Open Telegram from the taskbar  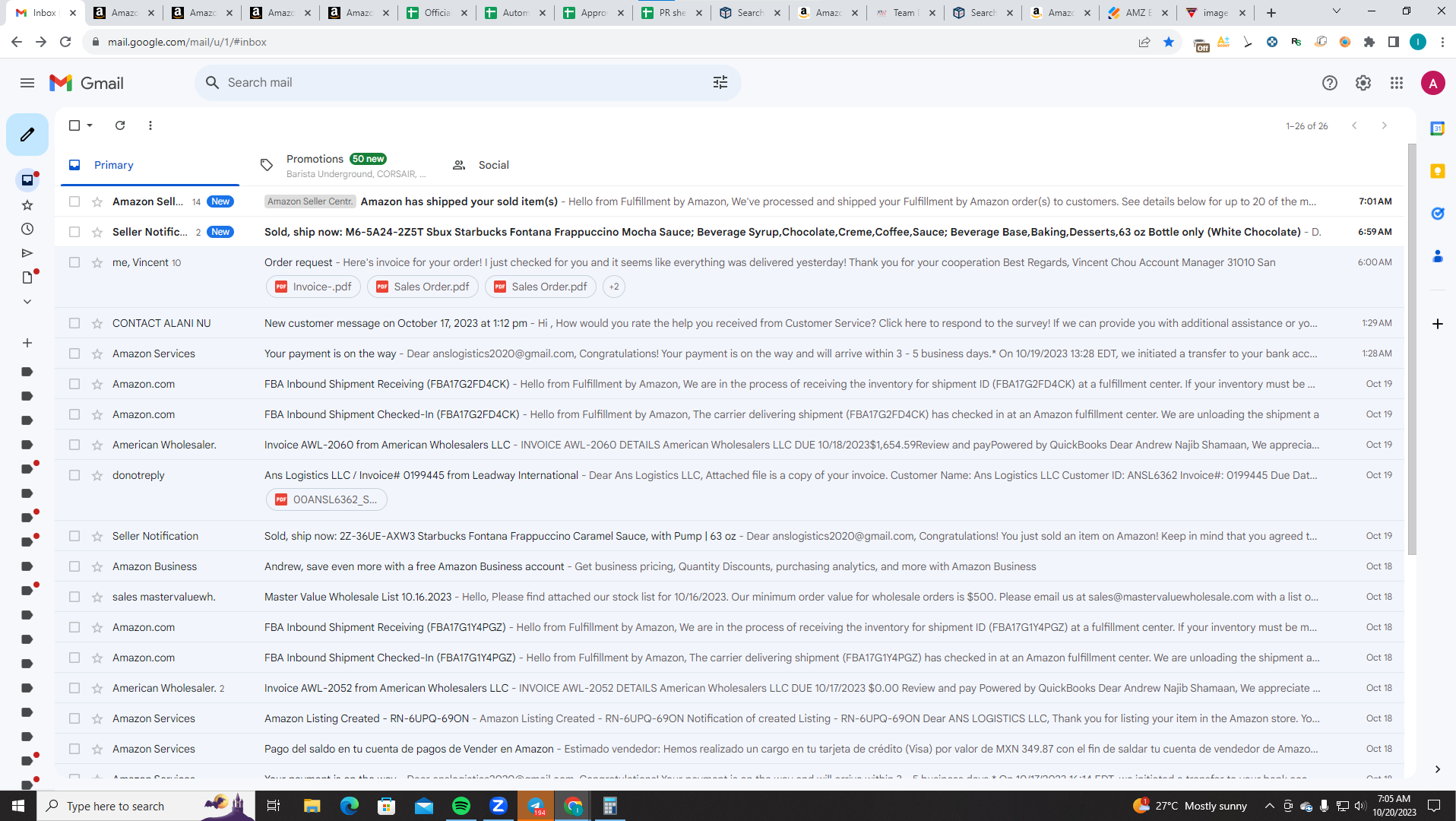536,806
